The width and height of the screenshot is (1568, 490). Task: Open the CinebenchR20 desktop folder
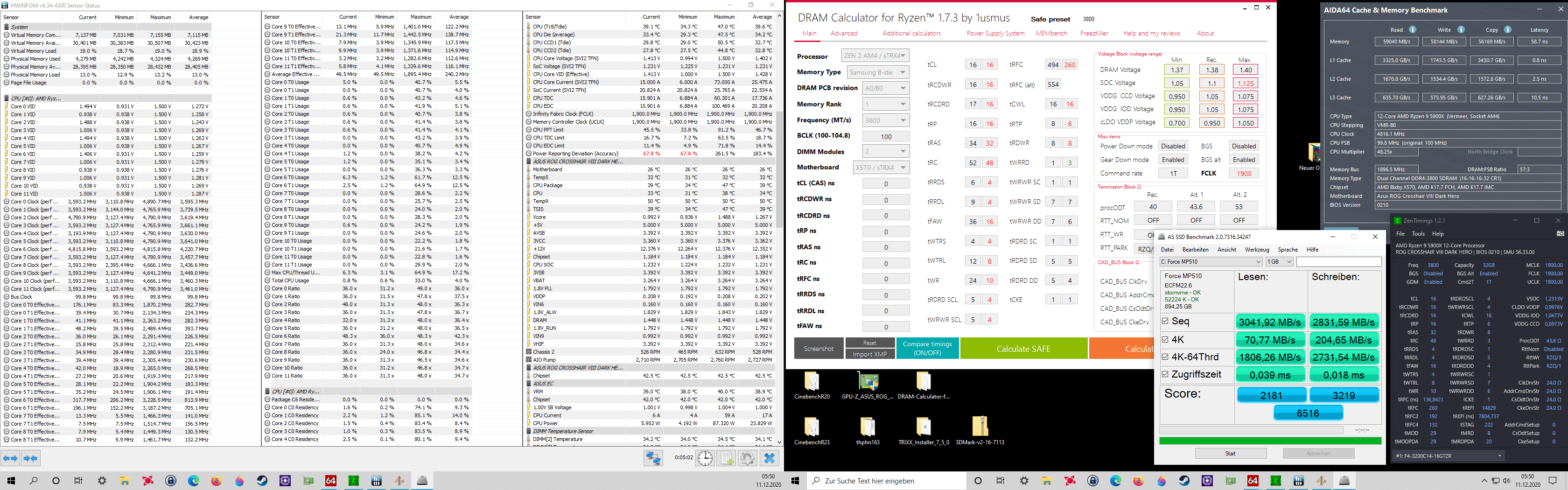(x=812, y=386)
